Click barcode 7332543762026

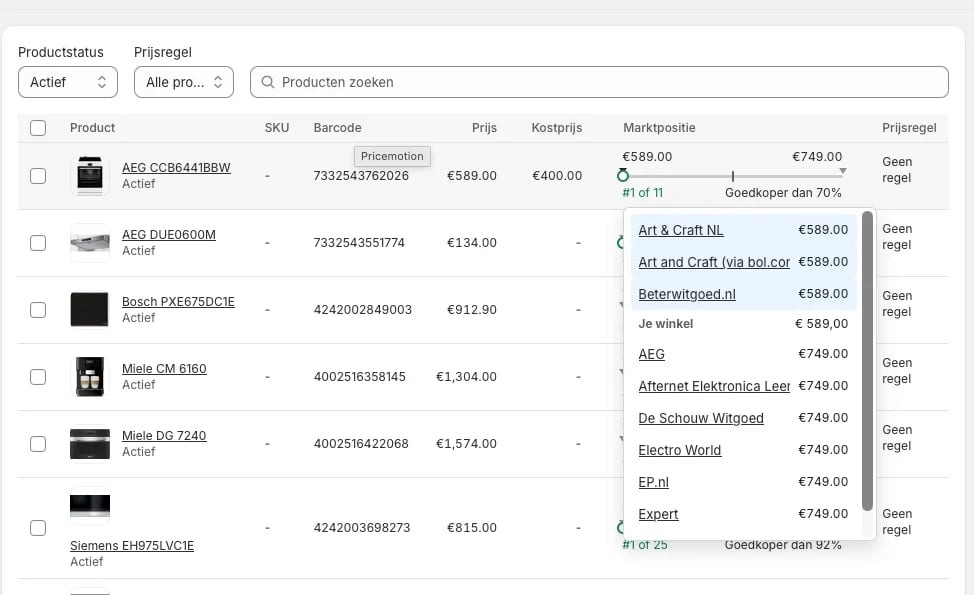[x=361, y=176]
